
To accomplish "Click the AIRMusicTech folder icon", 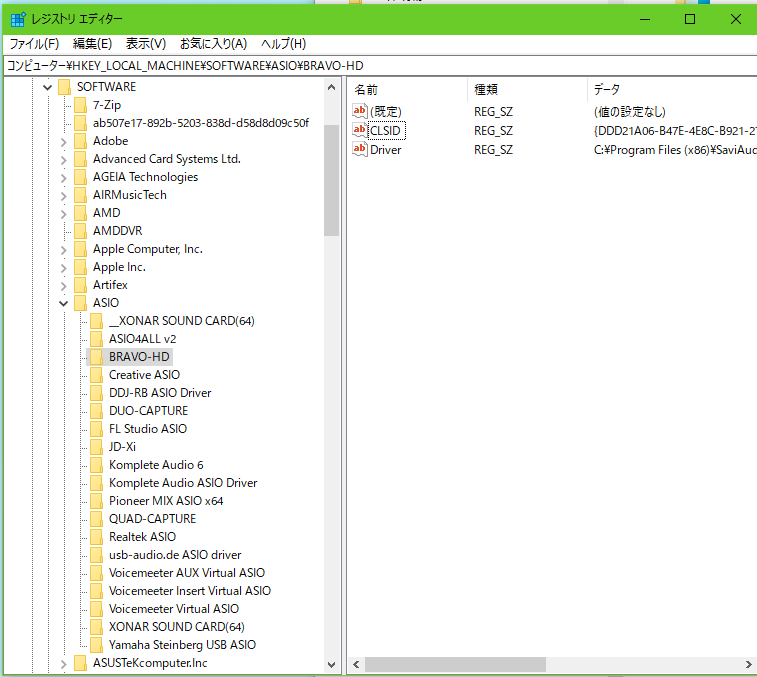I will (x=80, y=195).
